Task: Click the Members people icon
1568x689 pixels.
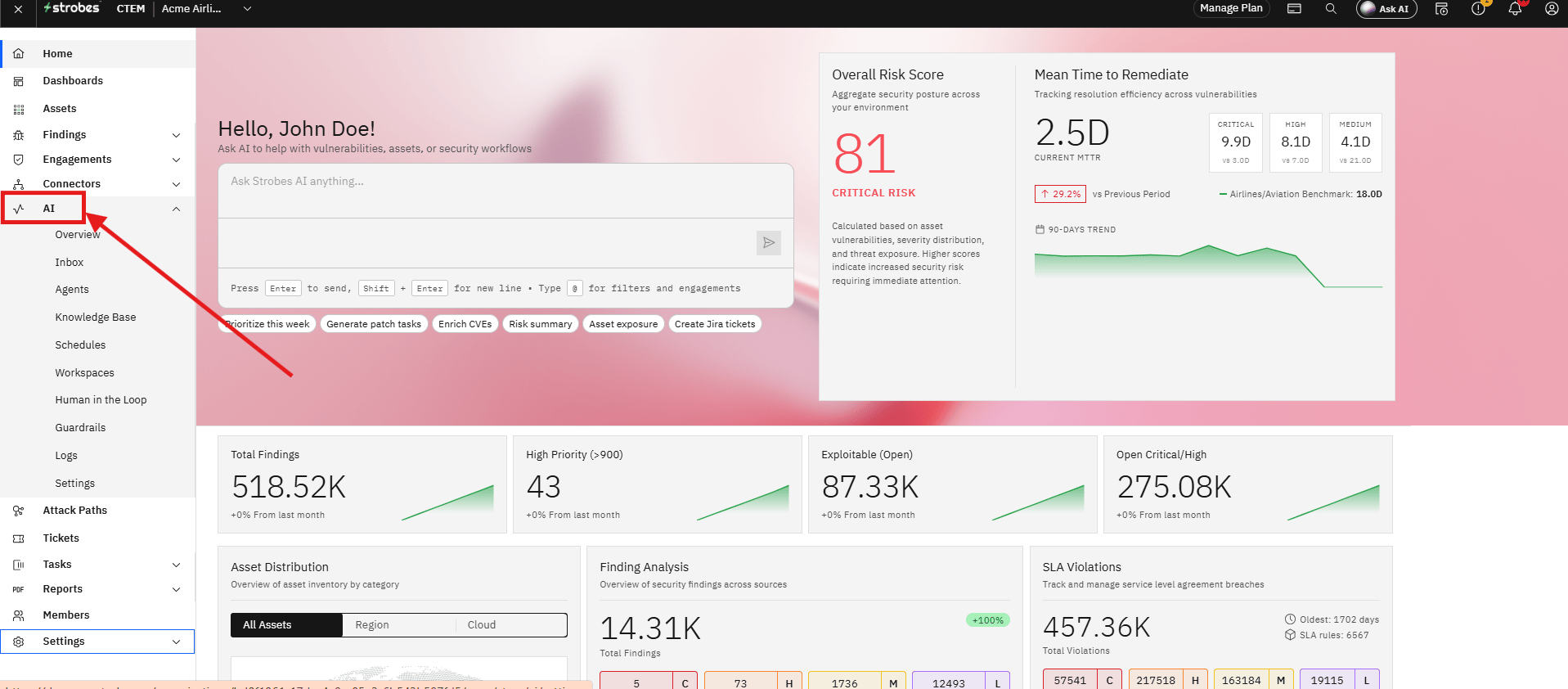Action: 18,615
